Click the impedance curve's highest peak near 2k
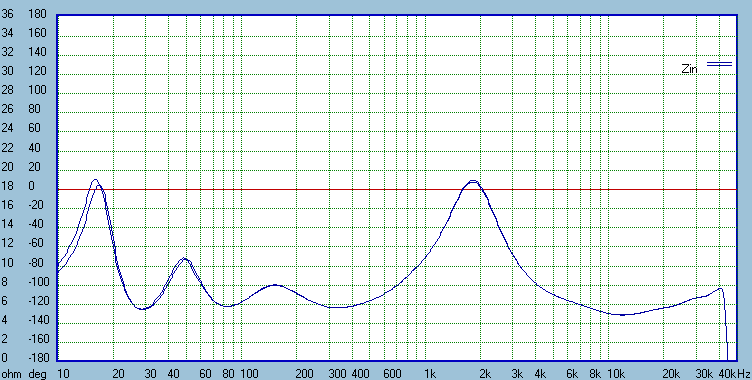 click(x=473, y=181)
